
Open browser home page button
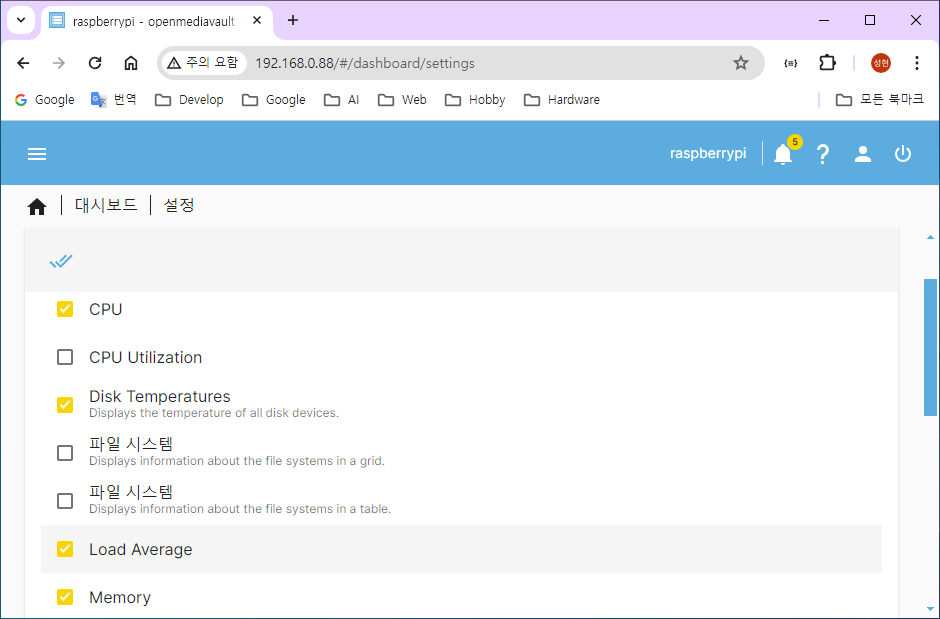(131, 63)
